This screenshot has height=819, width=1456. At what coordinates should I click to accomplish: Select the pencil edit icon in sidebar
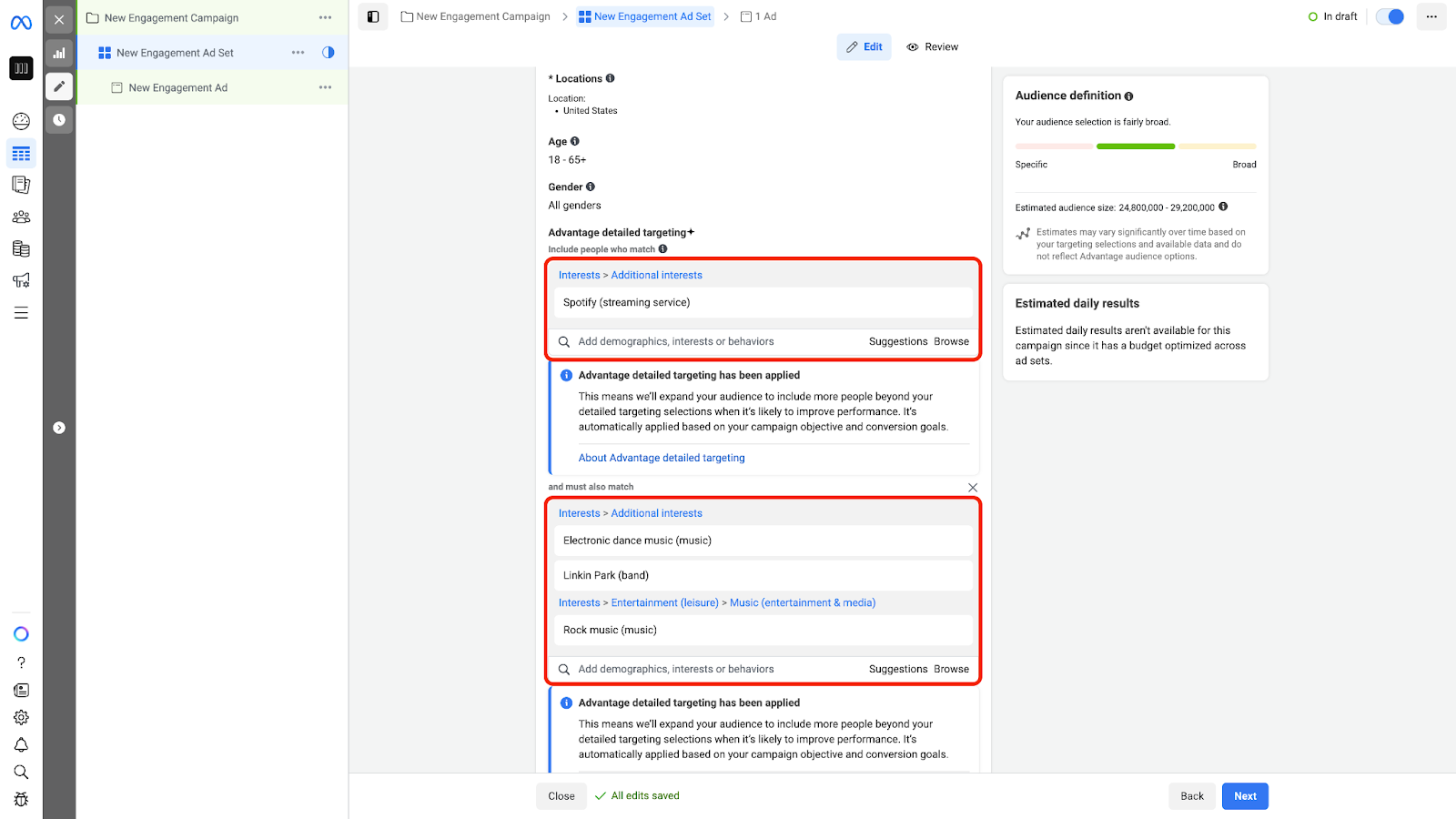coord(59,86)
